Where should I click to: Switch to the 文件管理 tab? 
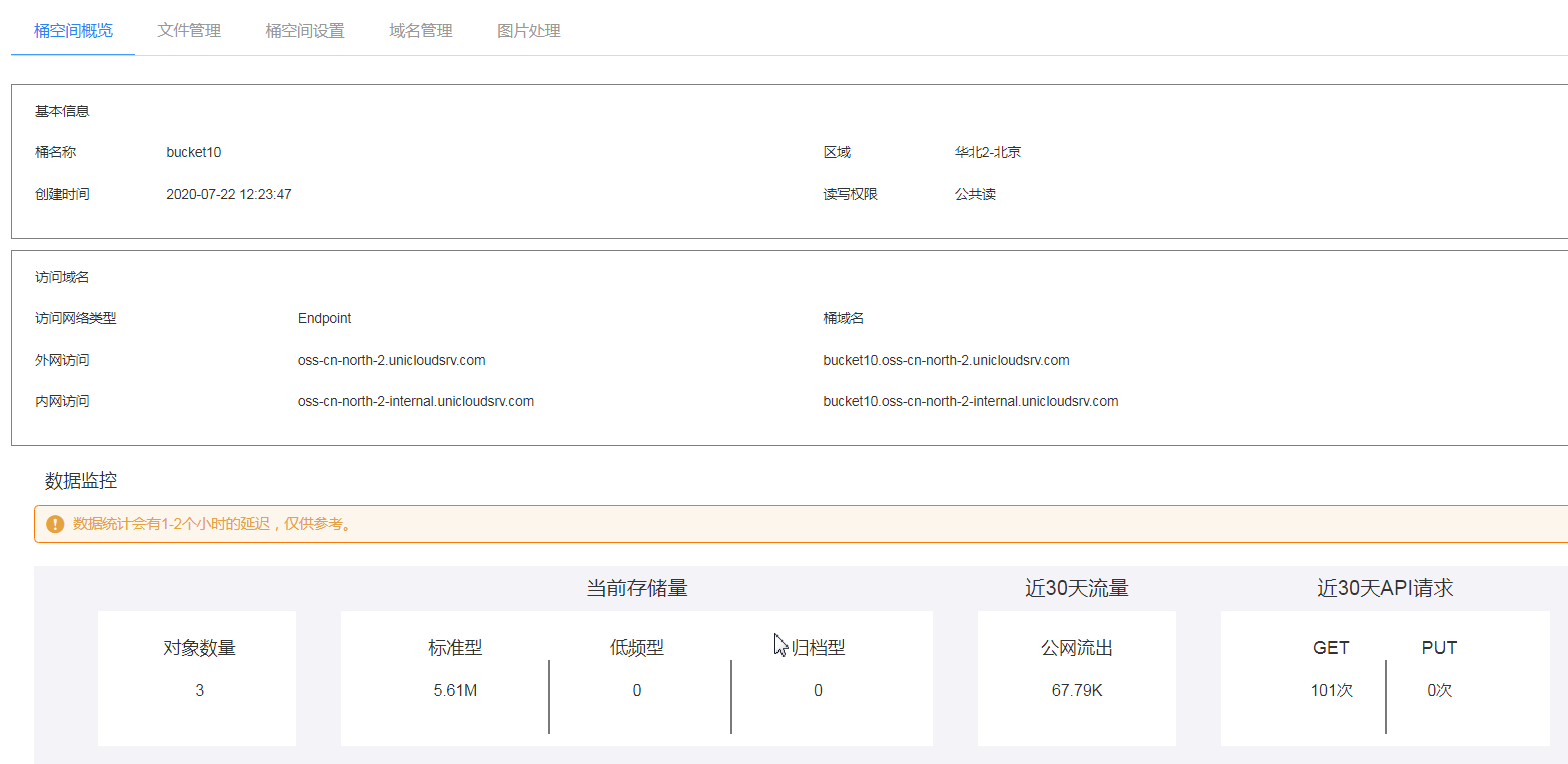tap(189, 31)
